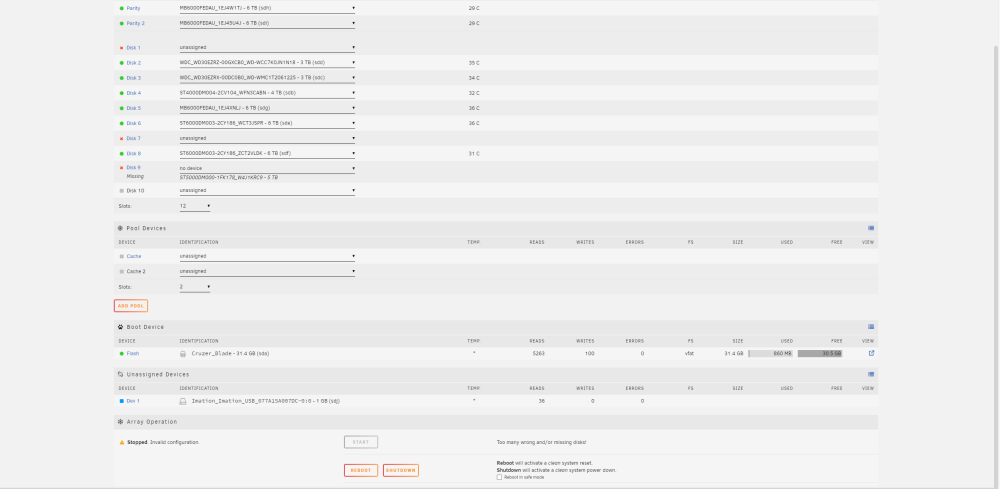1000x489 pixels.
Task: Toggle the Boot Device table view icon
Action: coord(871,327)
